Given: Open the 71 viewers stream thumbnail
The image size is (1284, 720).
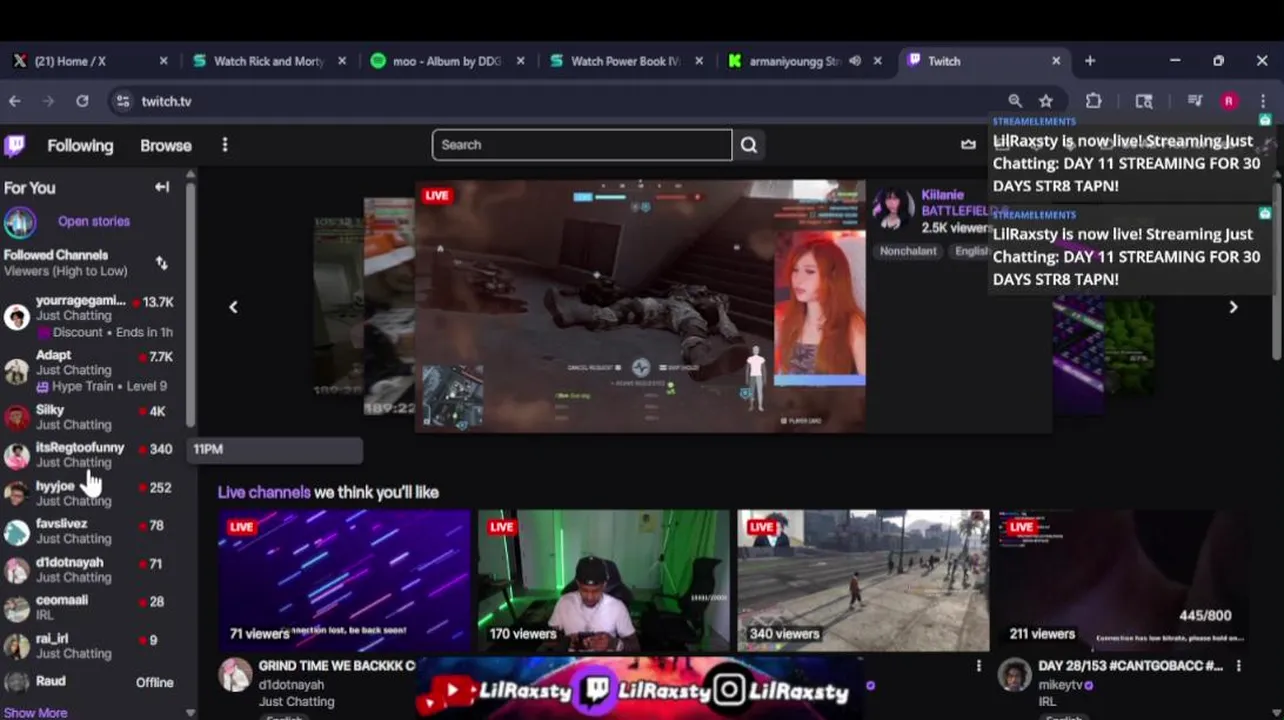Looking at the screenshot, I should pyautogui.click(x=344, y=581).
